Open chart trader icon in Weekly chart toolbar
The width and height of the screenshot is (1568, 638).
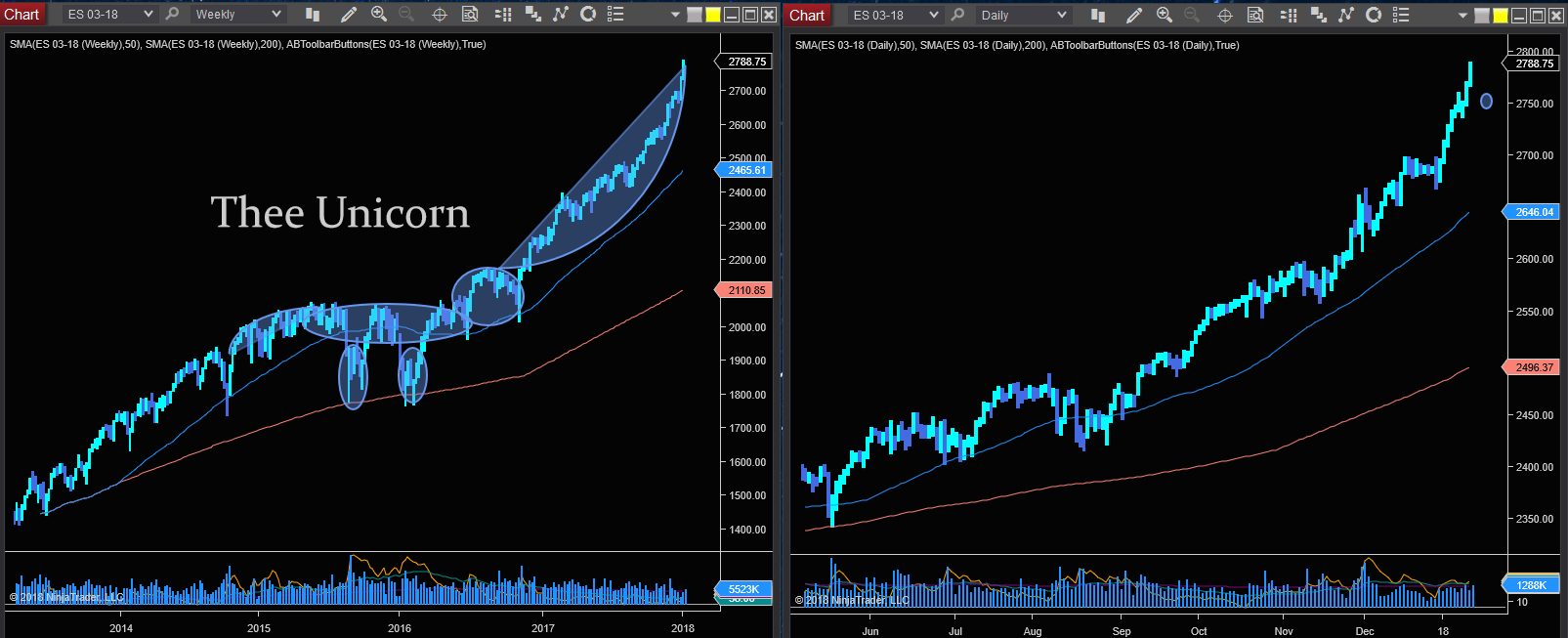[503, 14]
